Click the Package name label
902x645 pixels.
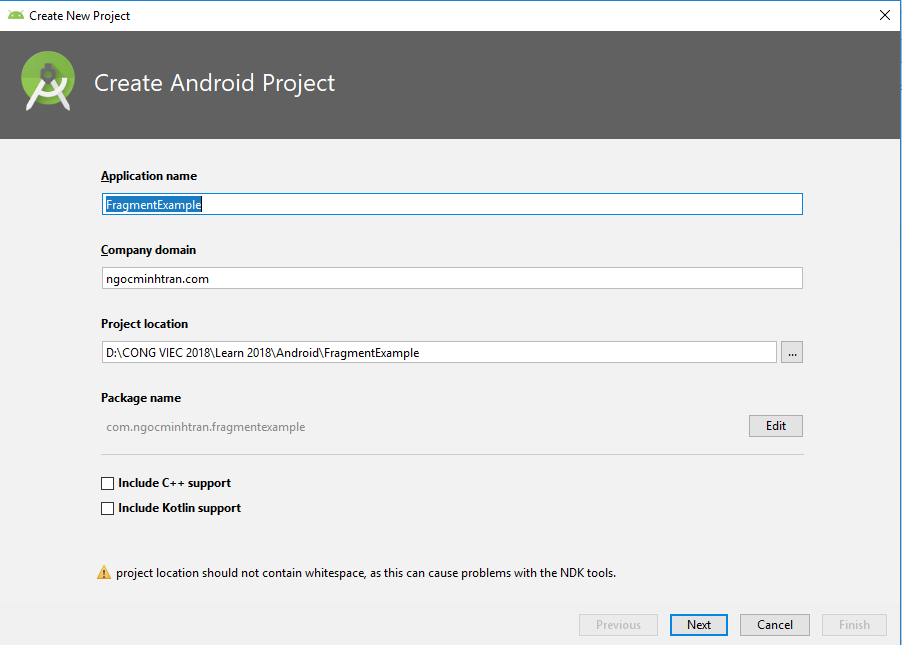click(x=141, y=398)
